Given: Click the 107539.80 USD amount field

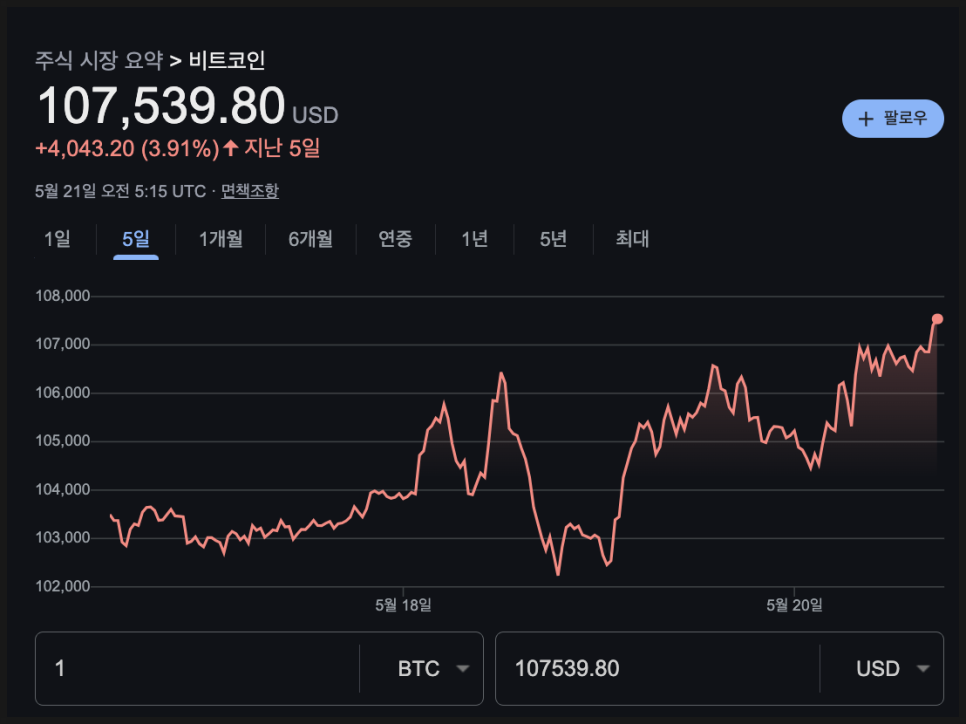Looking at the screenshot, I should tap(657, 669).
